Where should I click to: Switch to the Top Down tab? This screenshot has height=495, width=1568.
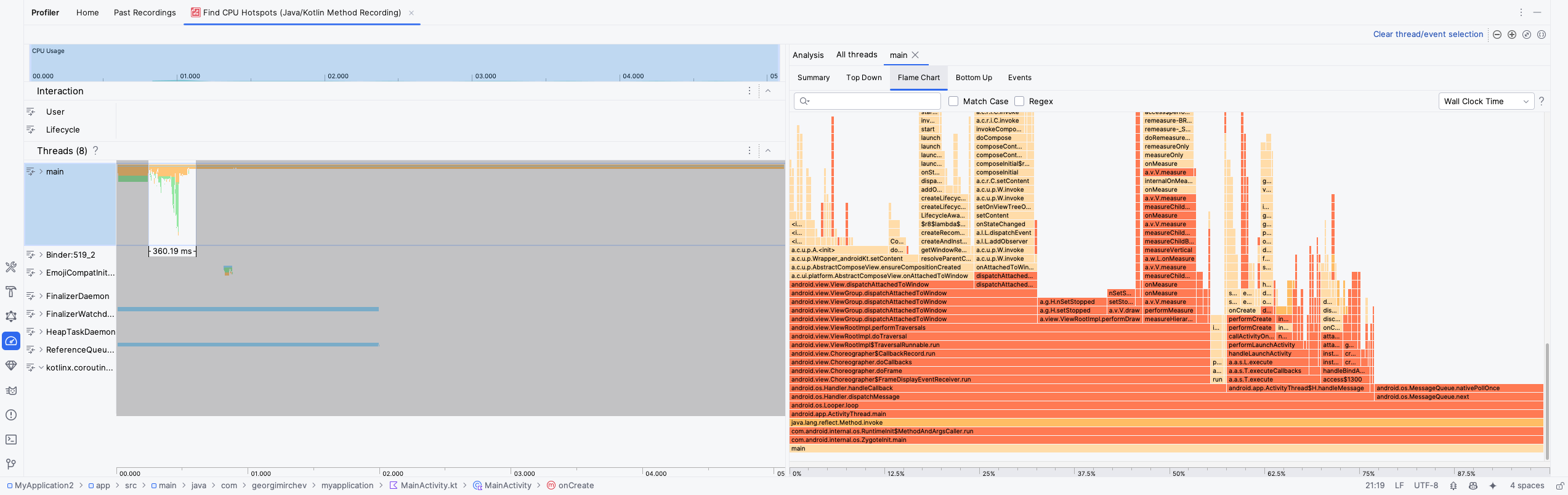pos(863,78)
